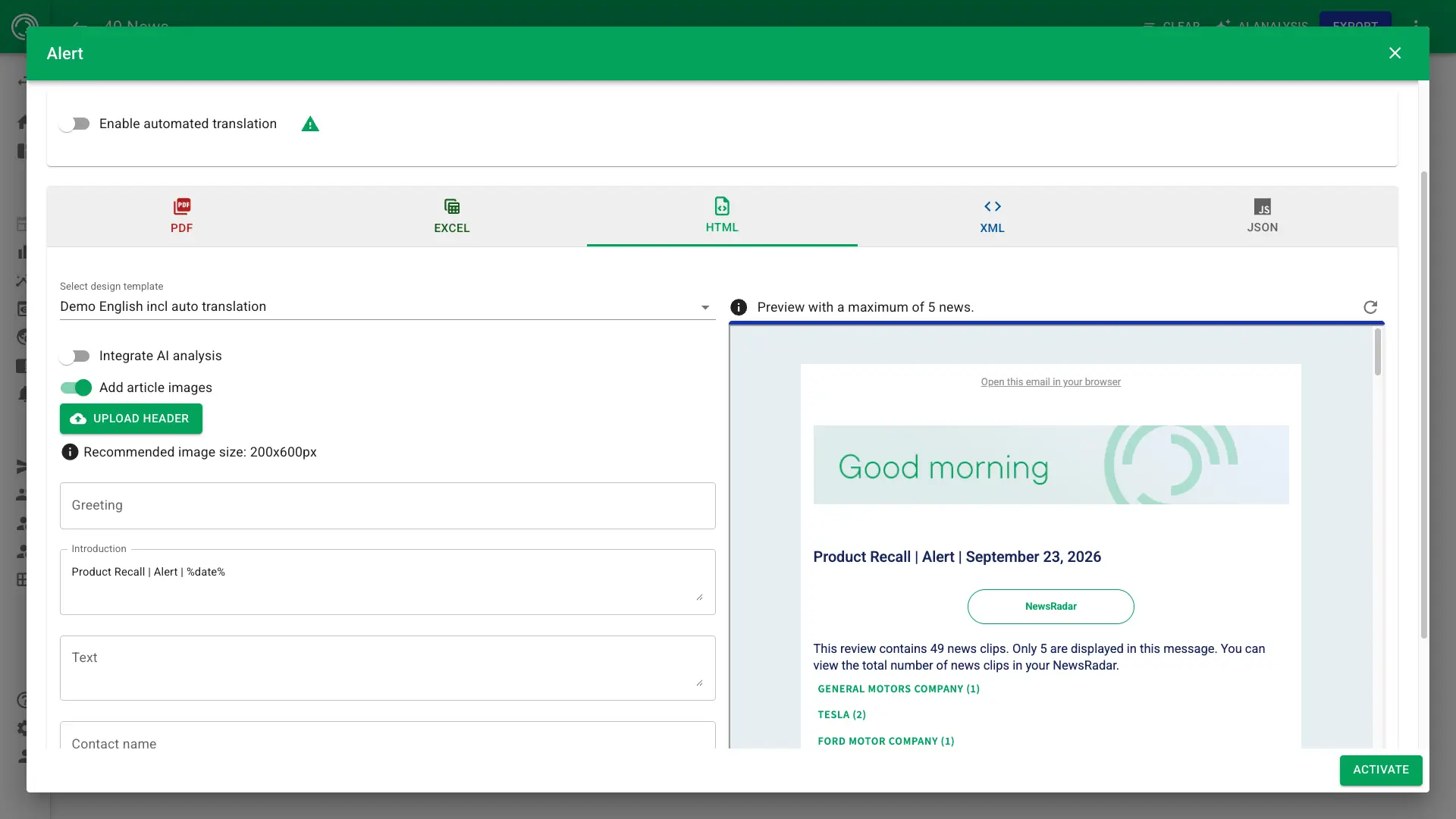1456x819 pixels.
Task: Click the 'Alert' dialog title
Action: [65, 53]
